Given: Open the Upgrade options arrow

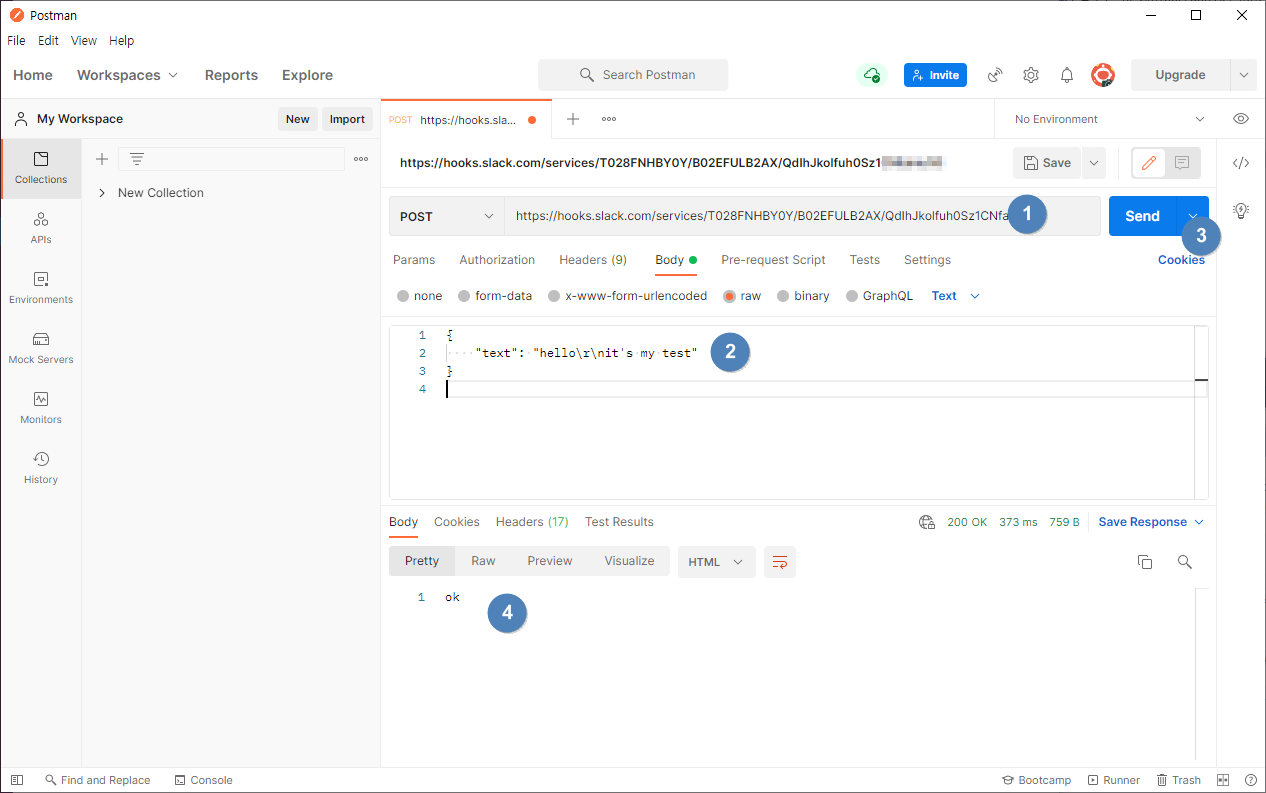Looking at the screenshot, I should [x=1243, y=75].
